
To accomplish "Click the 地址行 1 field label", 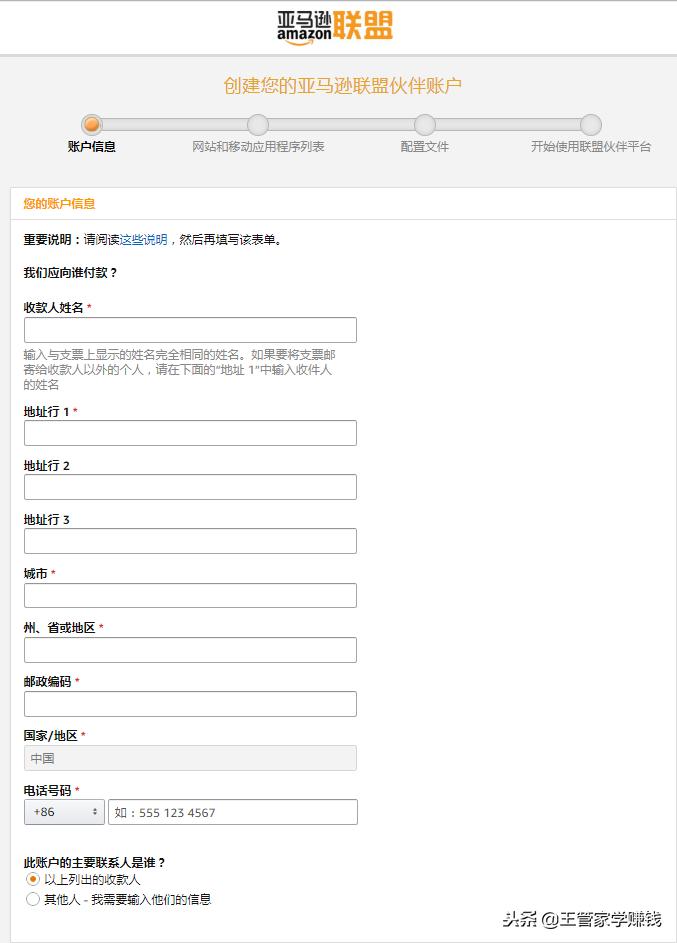I will pyautogui.click(x=46, y=411).
